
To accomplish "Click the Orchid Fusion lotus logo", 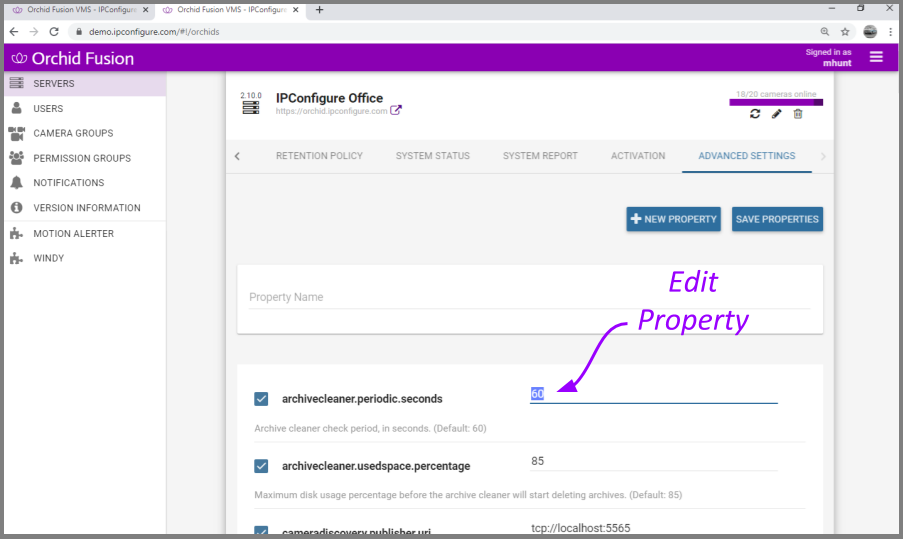I will click(x=20, y=58).
